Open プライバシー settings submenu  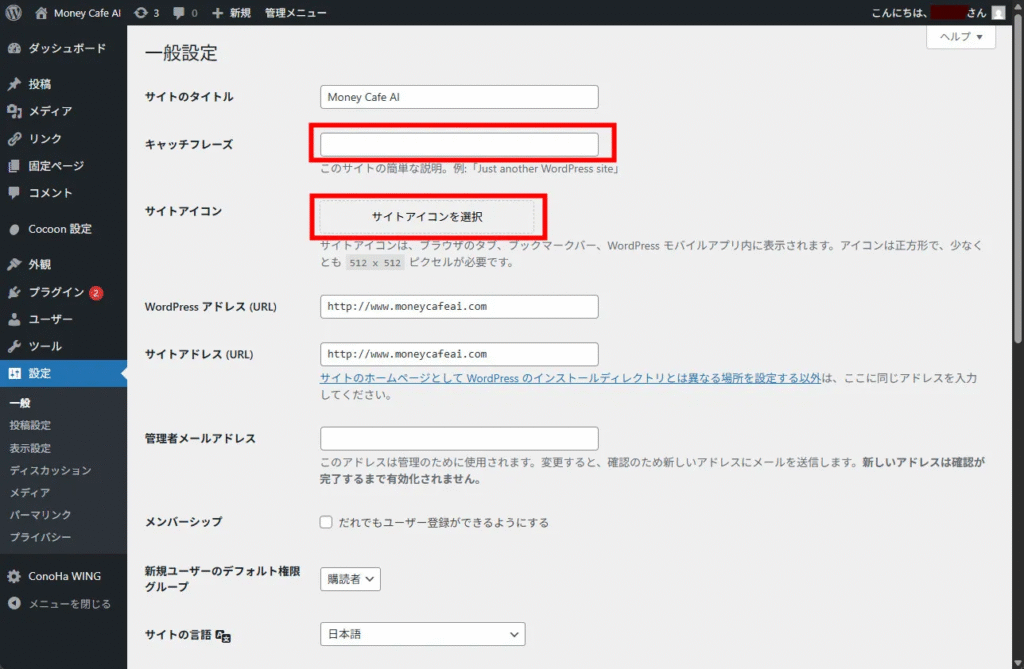40,537
